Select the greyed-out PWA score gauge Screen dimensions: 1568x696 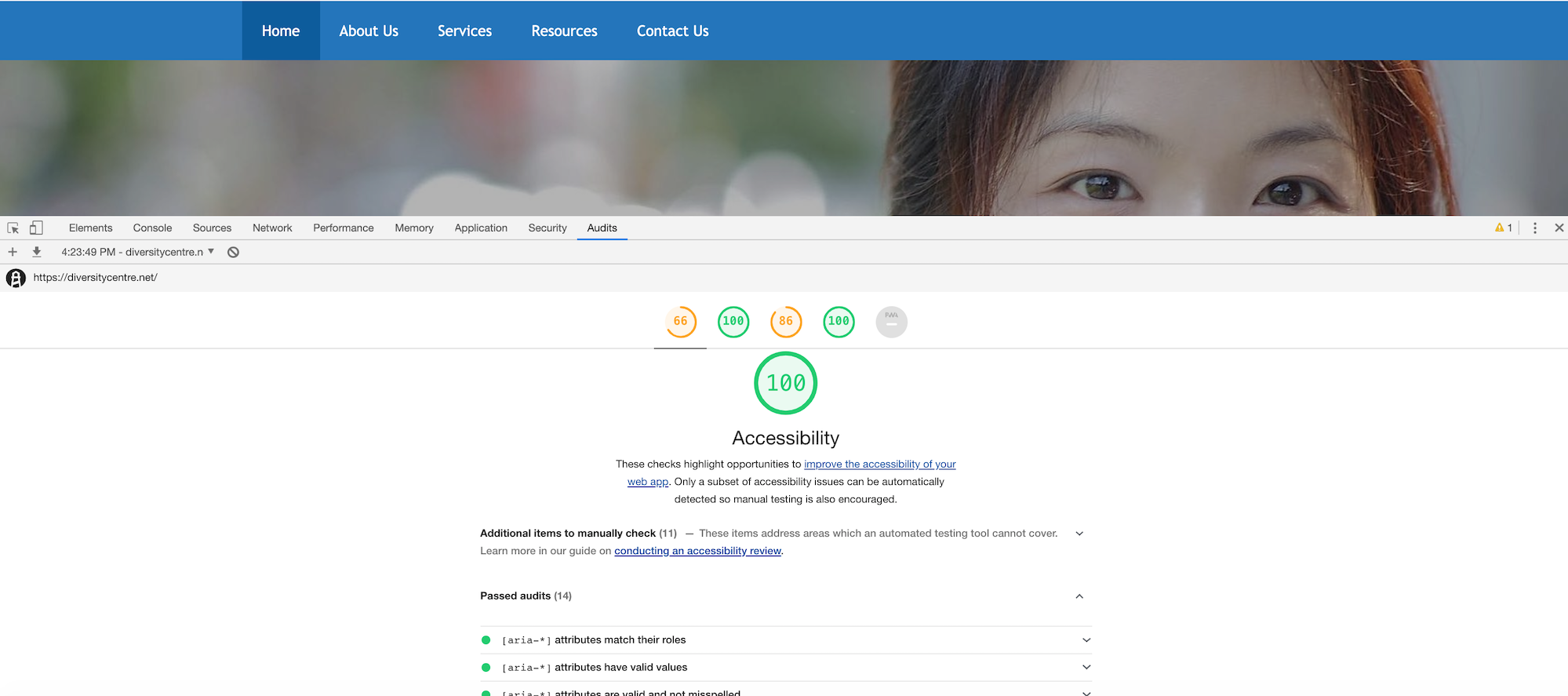(x=891, y=322)
